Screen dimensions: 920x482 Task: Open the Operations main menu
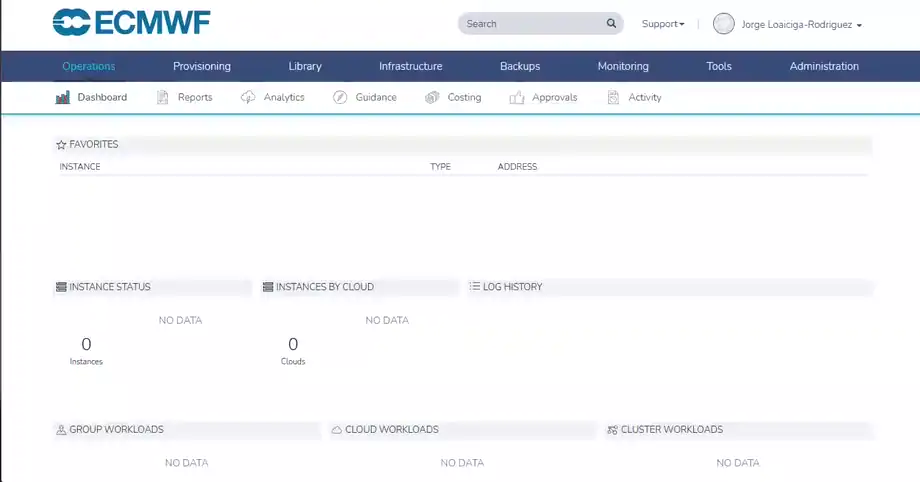pyautogui.click(x=89, y=66)
